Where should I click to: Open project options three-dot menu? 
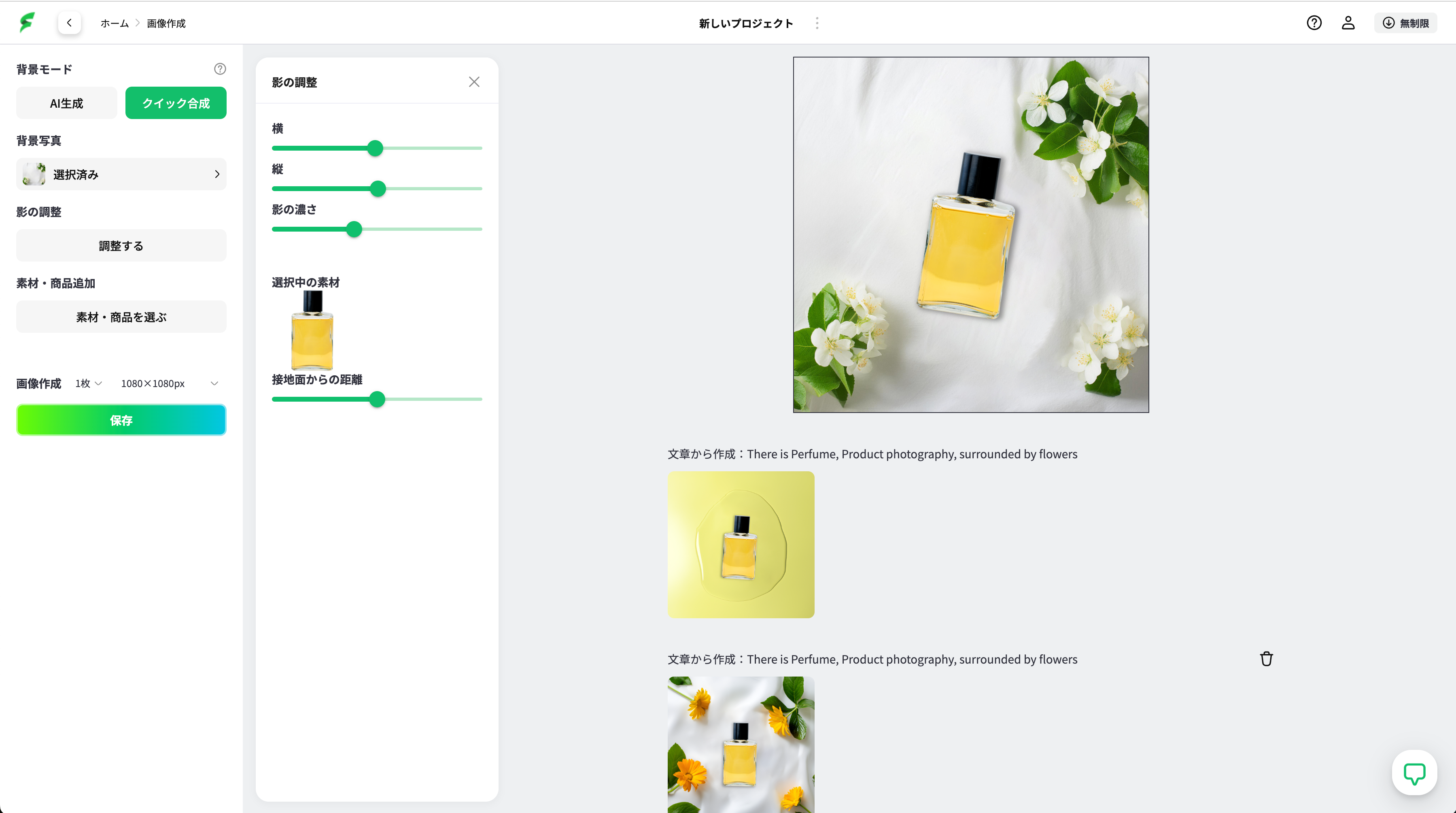[817, 23]
